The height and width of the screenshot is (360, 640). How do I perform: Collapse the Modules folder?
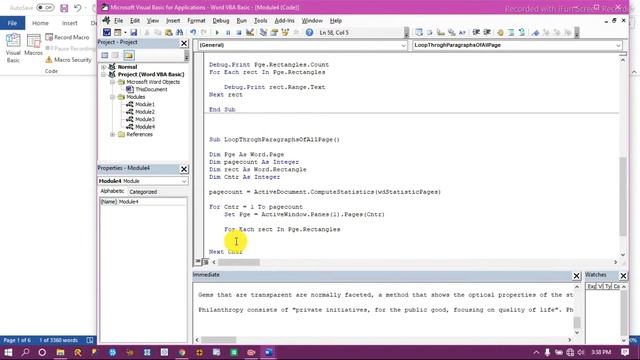pos(113,97)
